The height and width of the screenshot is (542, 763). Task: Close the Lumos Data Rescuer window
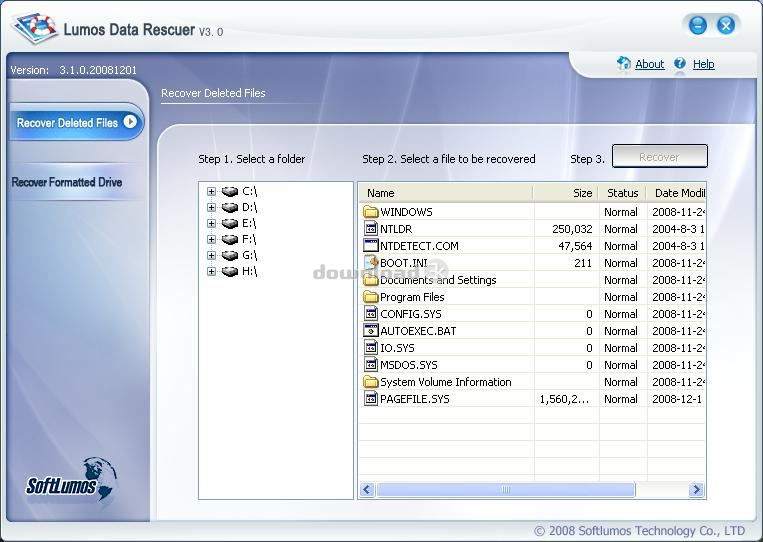726,25
